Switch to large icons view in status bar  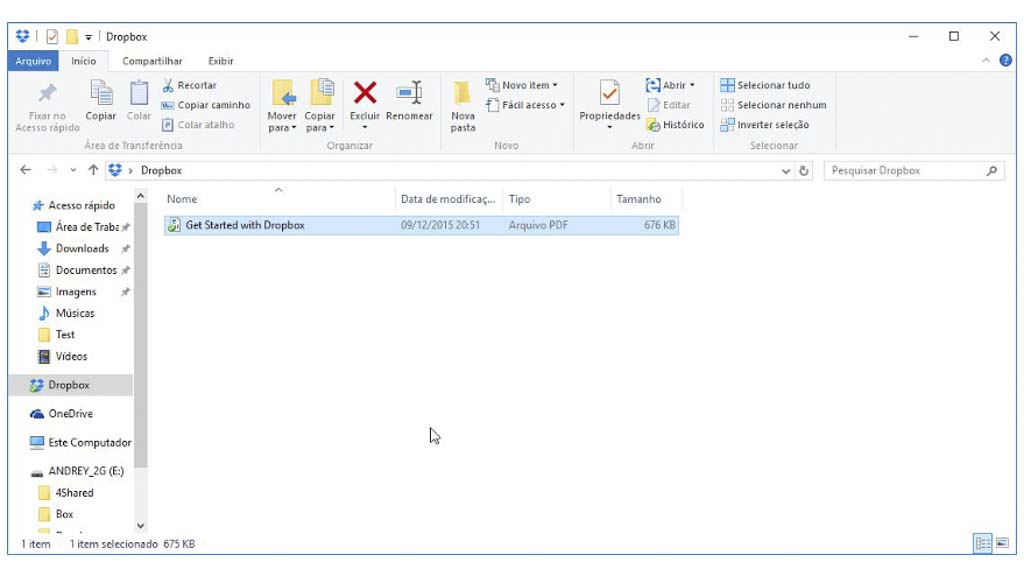pyautogui.click(x=1002, y=543)
